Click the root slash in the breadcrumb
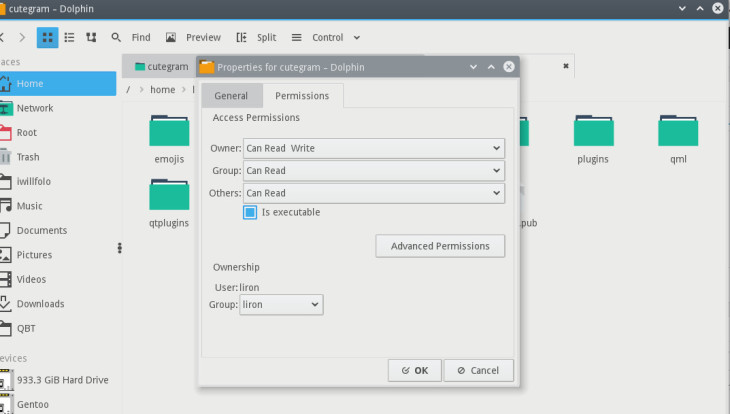Image resolution: width=730 pixels, height=414 pixels. tap(128, 89)
